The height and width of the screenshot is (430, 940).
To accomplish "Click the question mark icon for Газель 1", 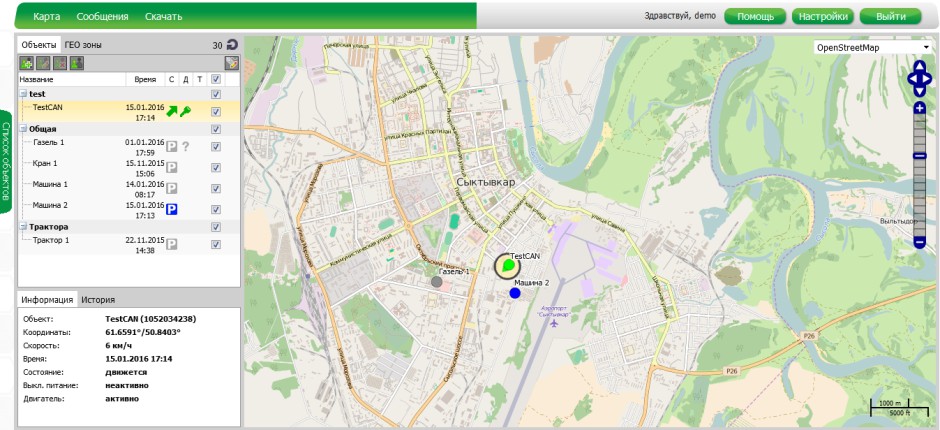I will 186,146.
